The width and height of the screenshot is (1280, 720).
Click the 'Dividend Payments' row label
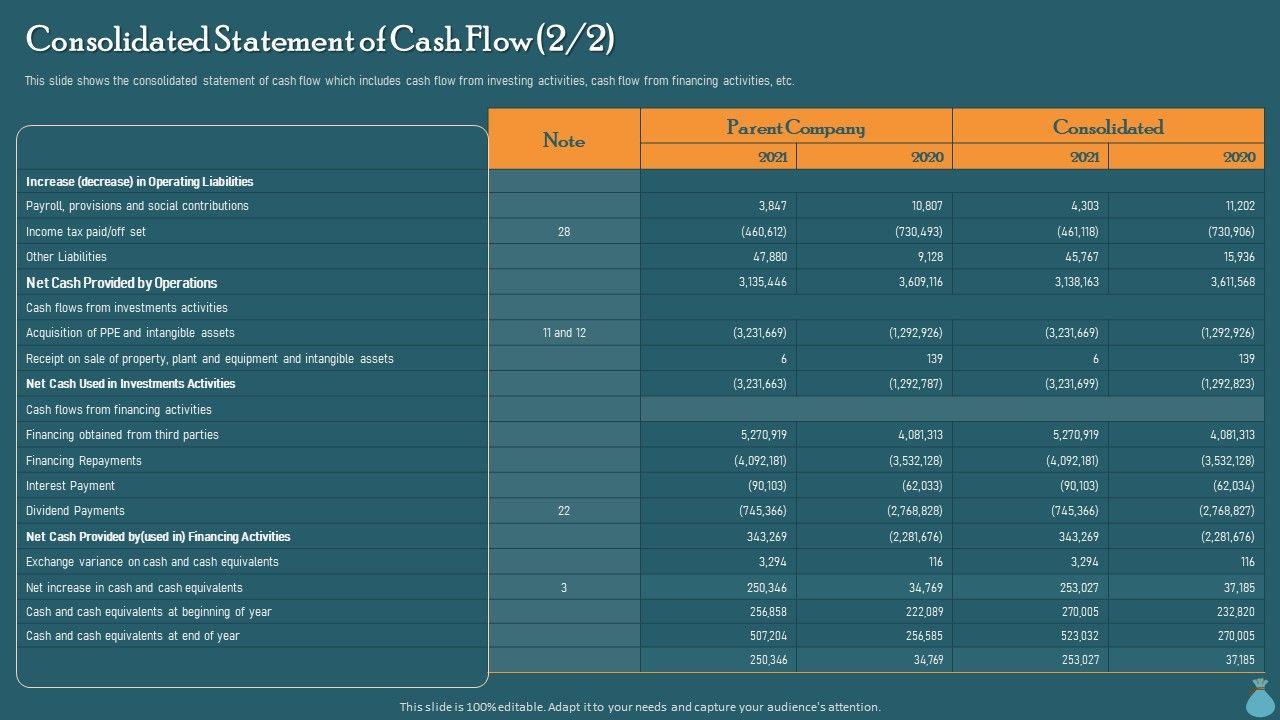(x=75, y=511)
